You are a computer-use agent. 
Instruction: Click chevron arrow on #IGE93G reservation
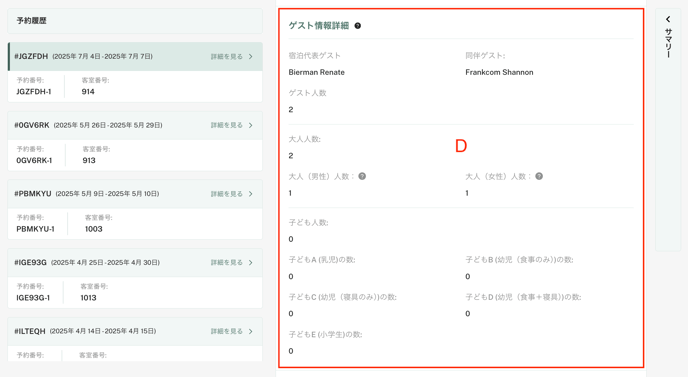coord(251,262)
